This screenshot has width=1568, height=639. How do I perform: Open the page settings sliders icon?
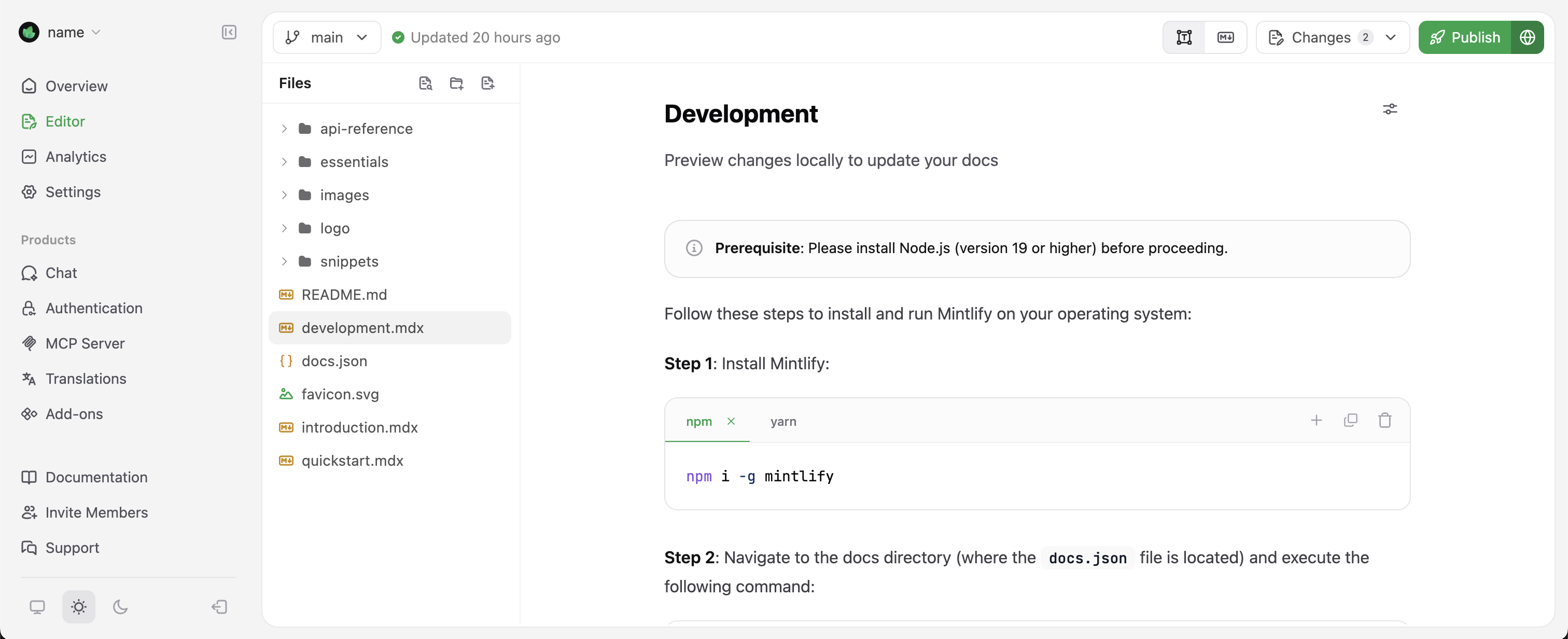[1390, 109]
